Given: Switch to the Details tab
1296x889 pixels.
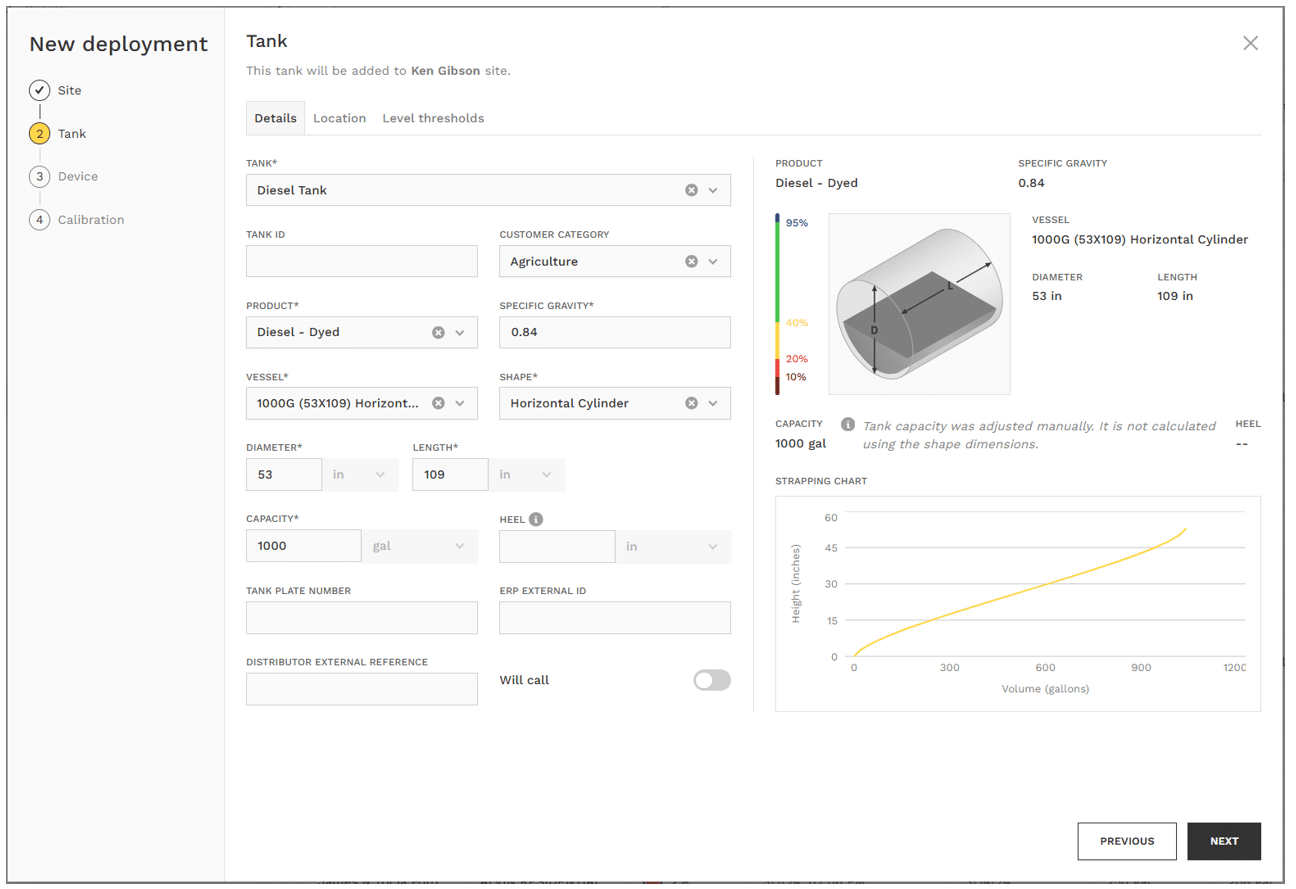Looking at the screenshot, I should point(275,118).
